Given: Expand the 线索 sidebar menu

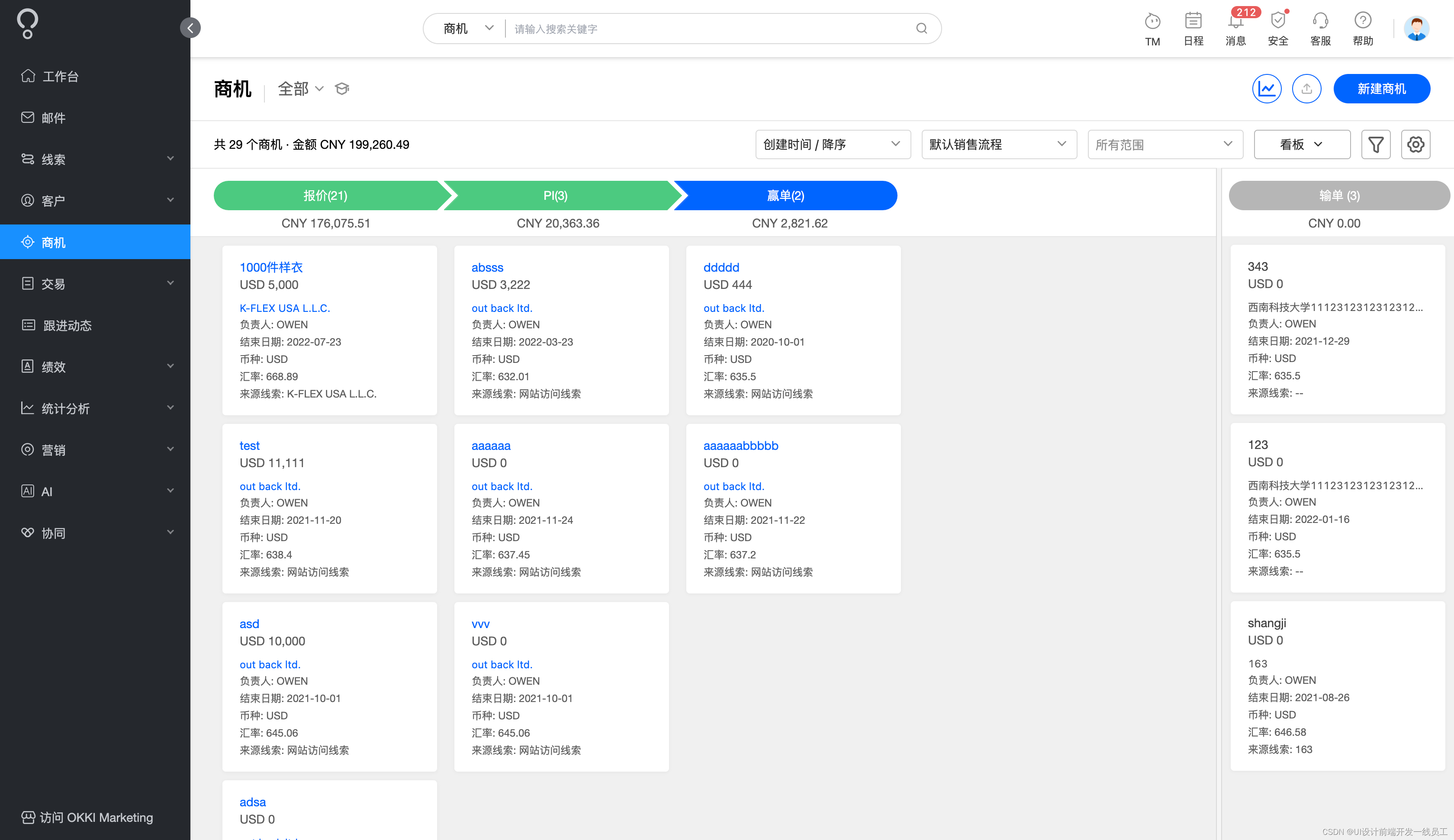Looking at the screenshot, I should point(95,159).
